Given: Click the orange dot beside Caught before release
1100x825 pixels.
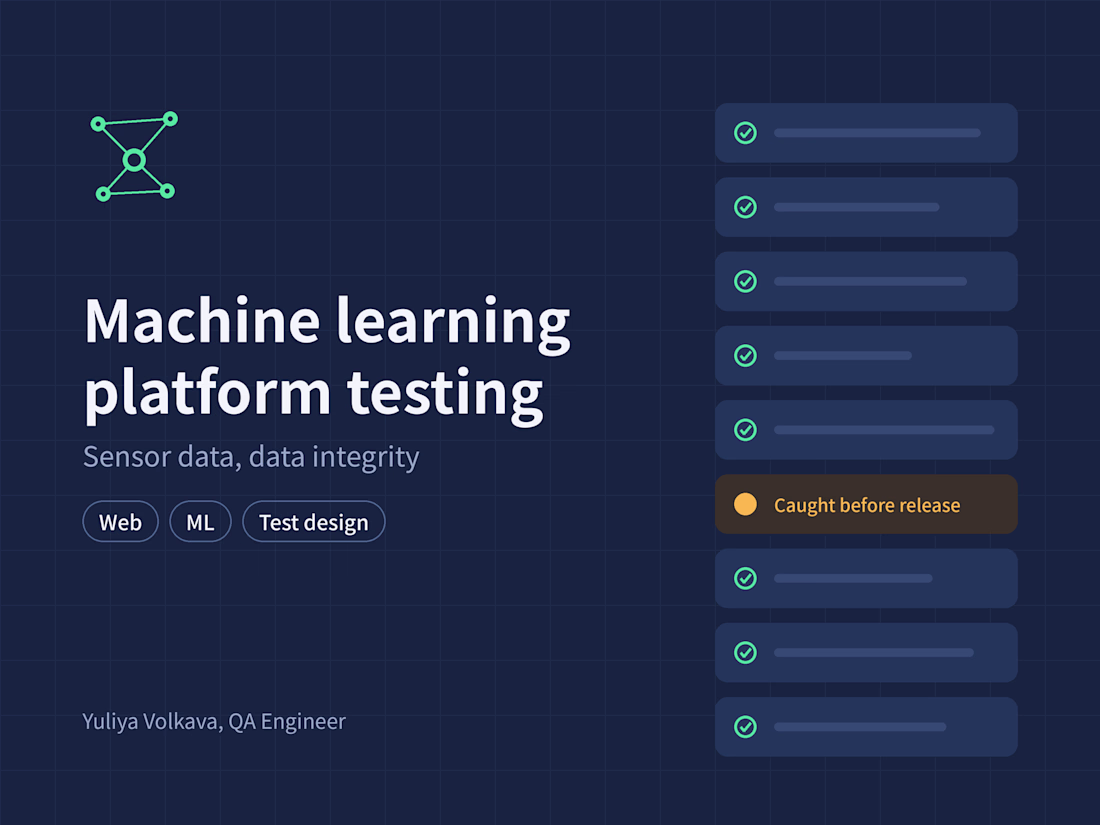Looking at the screenshot, I should [745, 504].
